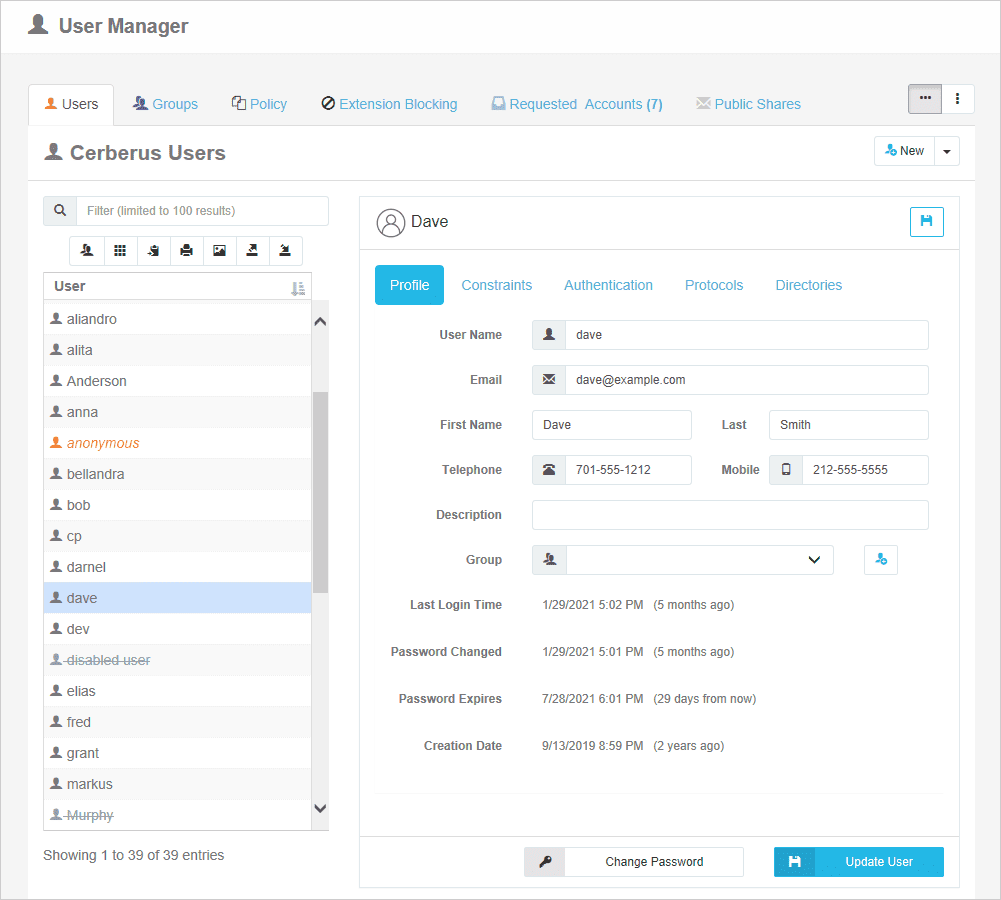Click the add group icon beside the Group dropdown

[x=881, y=560]
